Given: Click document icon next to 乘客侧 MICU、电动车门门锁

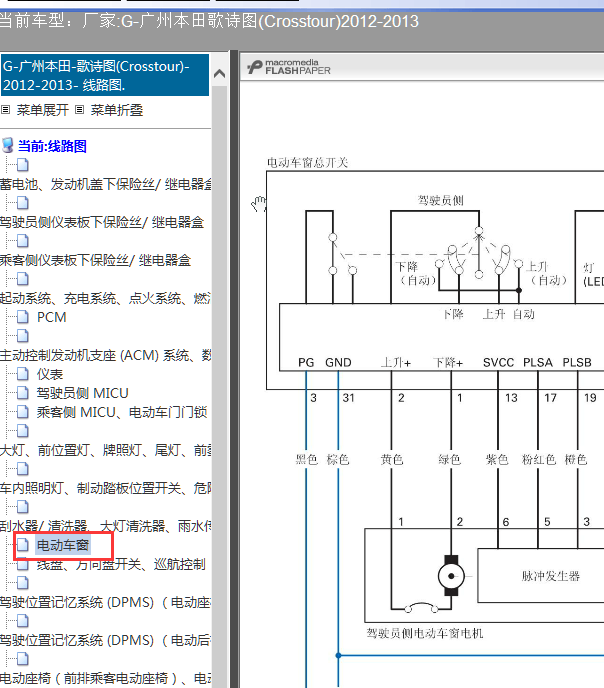Looking at the screenshot, I should (22, 412).
